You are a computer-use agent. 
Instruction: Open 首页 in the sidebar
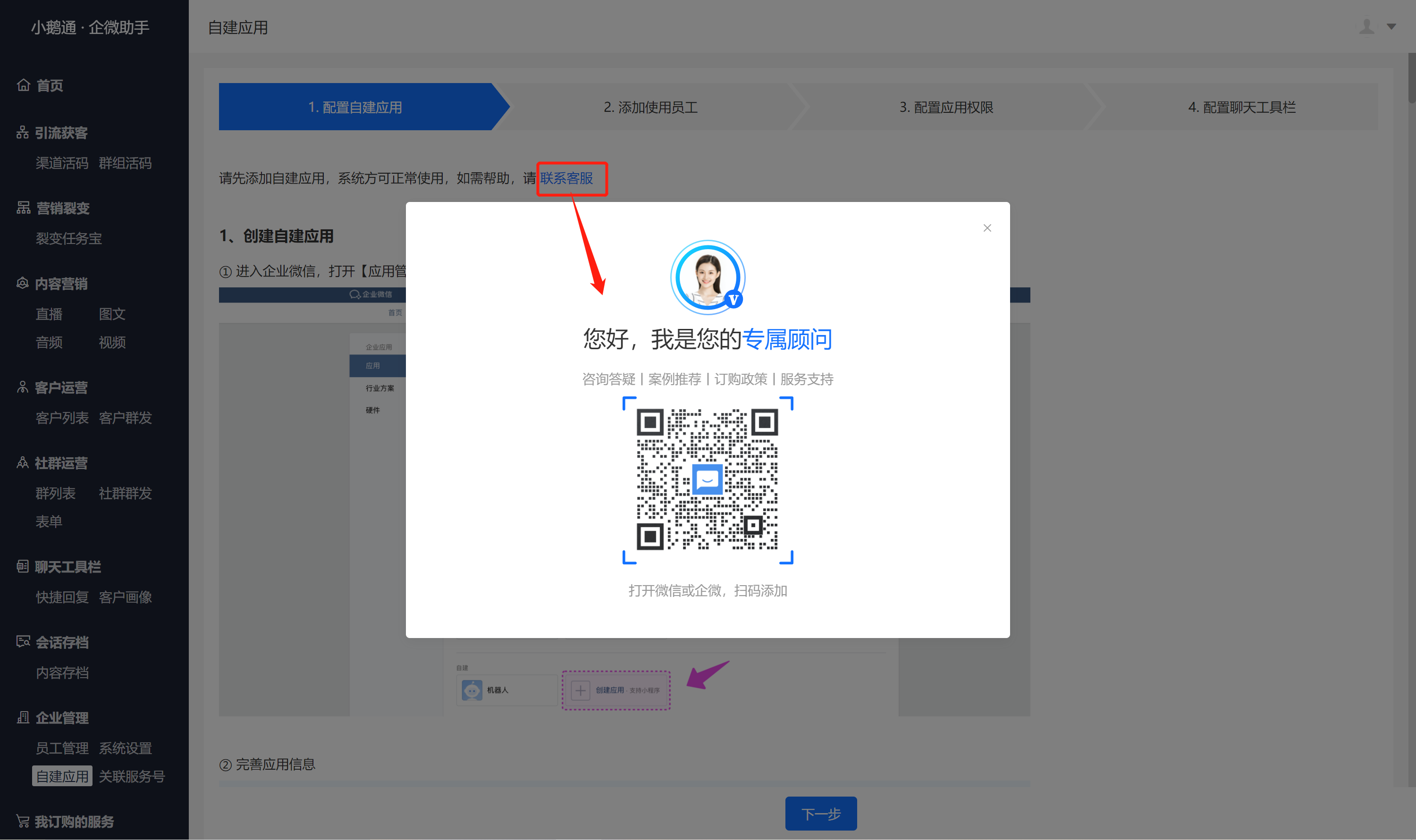50,85
